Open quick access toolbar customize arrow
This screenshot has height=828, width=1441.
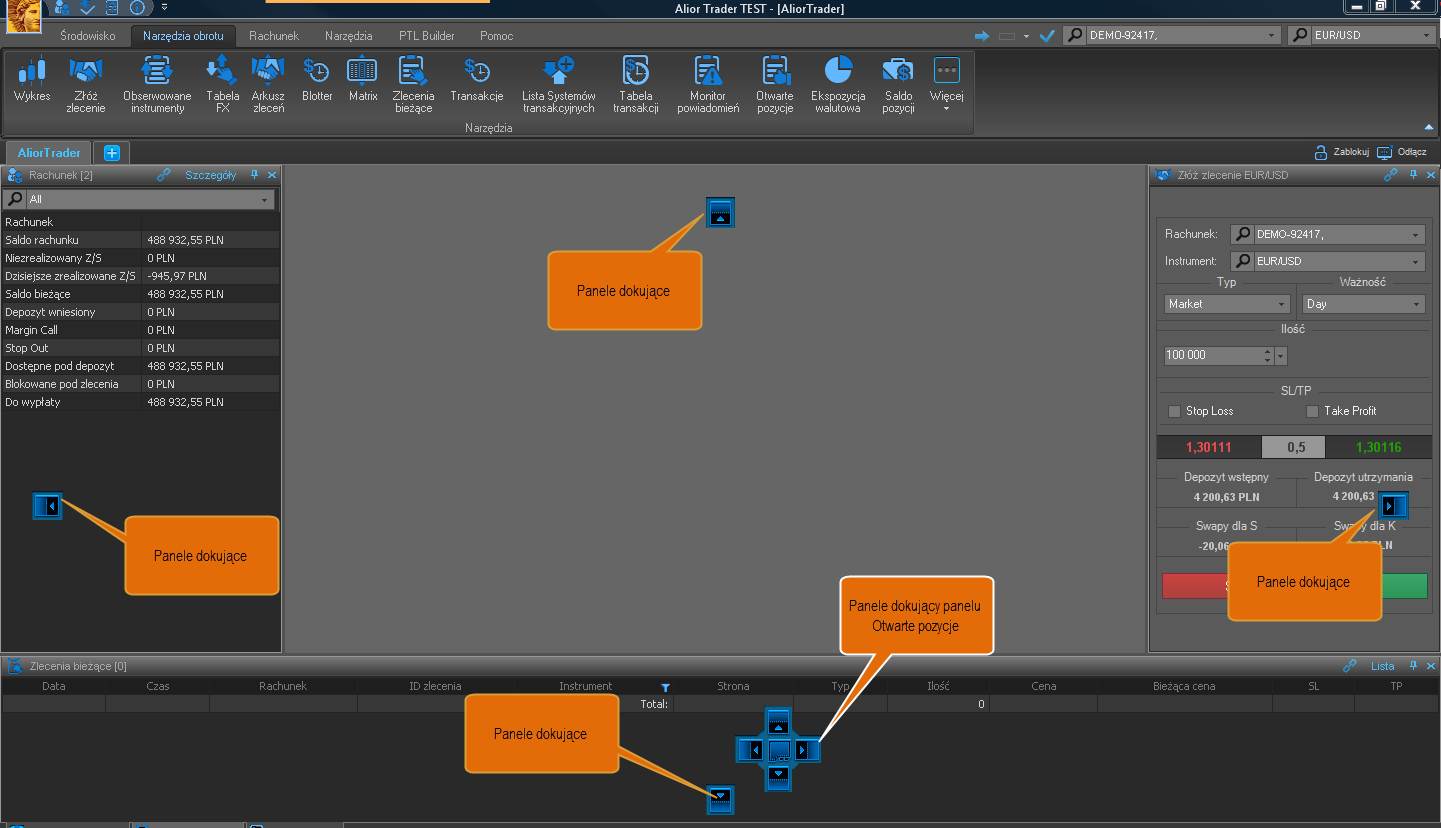point(164,8)
